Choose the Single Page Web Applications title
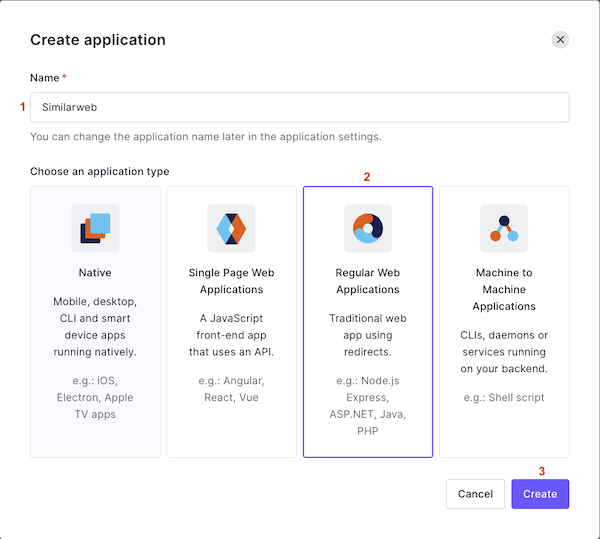 [231, 281]
